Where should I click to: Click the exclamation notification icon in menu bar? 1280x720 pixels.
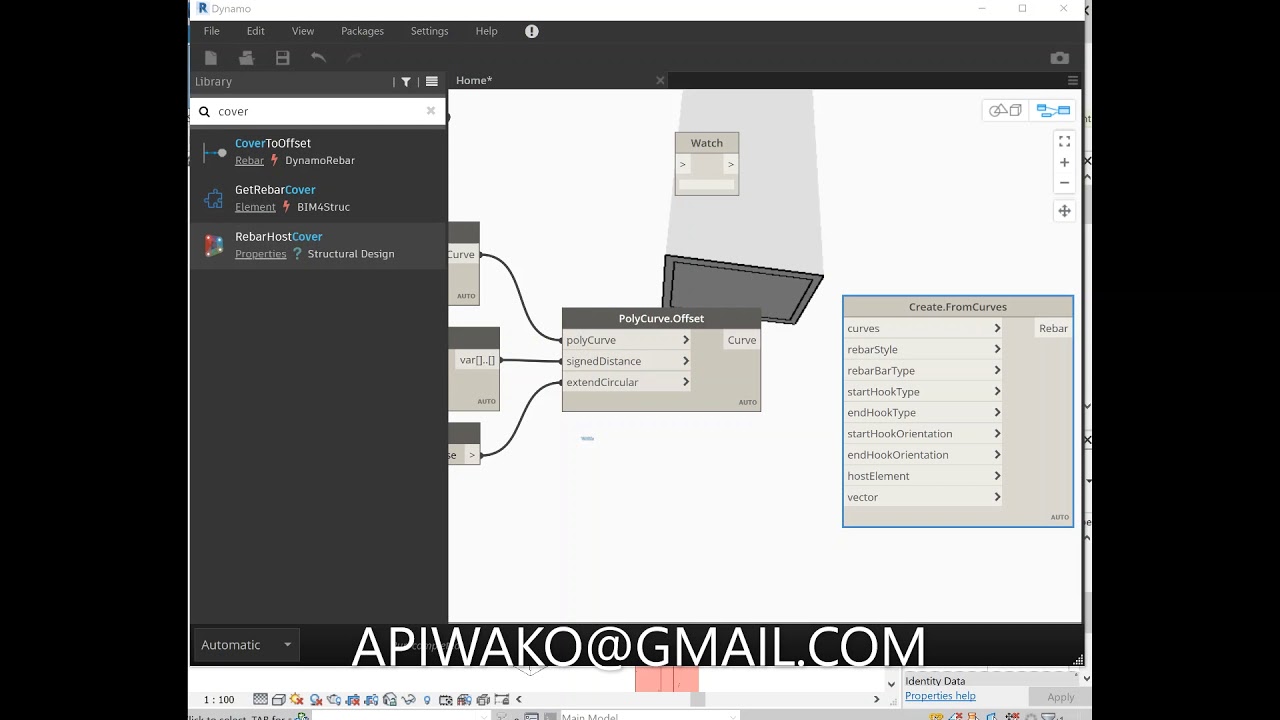pos(532,31)
